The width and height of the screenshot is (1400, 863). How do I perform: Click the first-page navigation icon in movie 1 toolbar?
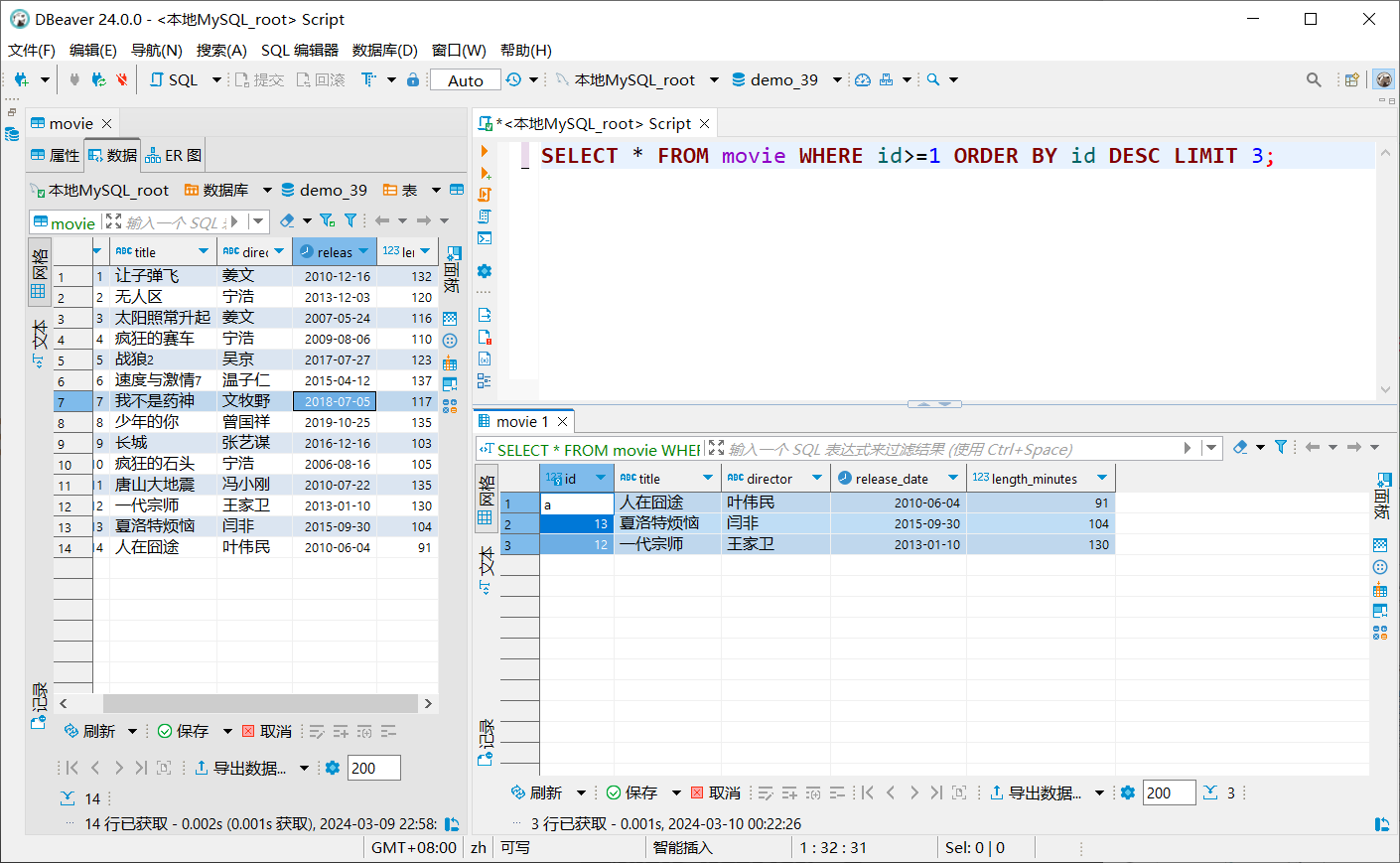point(868,792)
